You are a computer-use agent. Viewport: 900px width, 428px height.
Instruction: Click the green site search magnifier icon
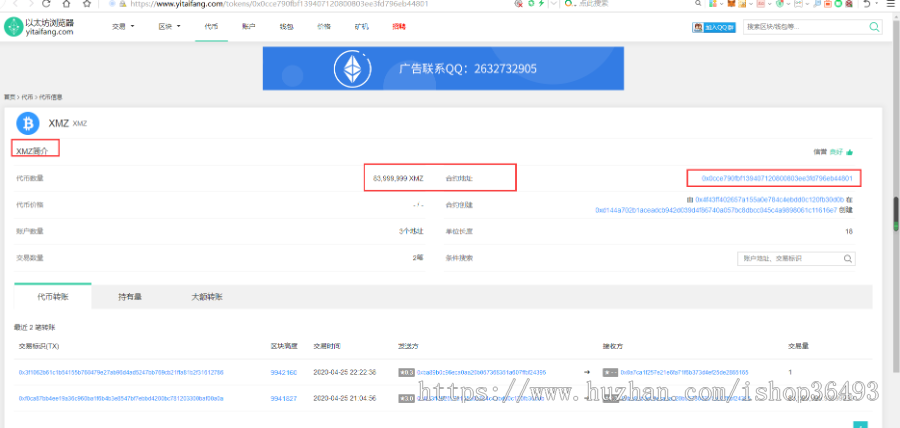[x=874, y=26]
